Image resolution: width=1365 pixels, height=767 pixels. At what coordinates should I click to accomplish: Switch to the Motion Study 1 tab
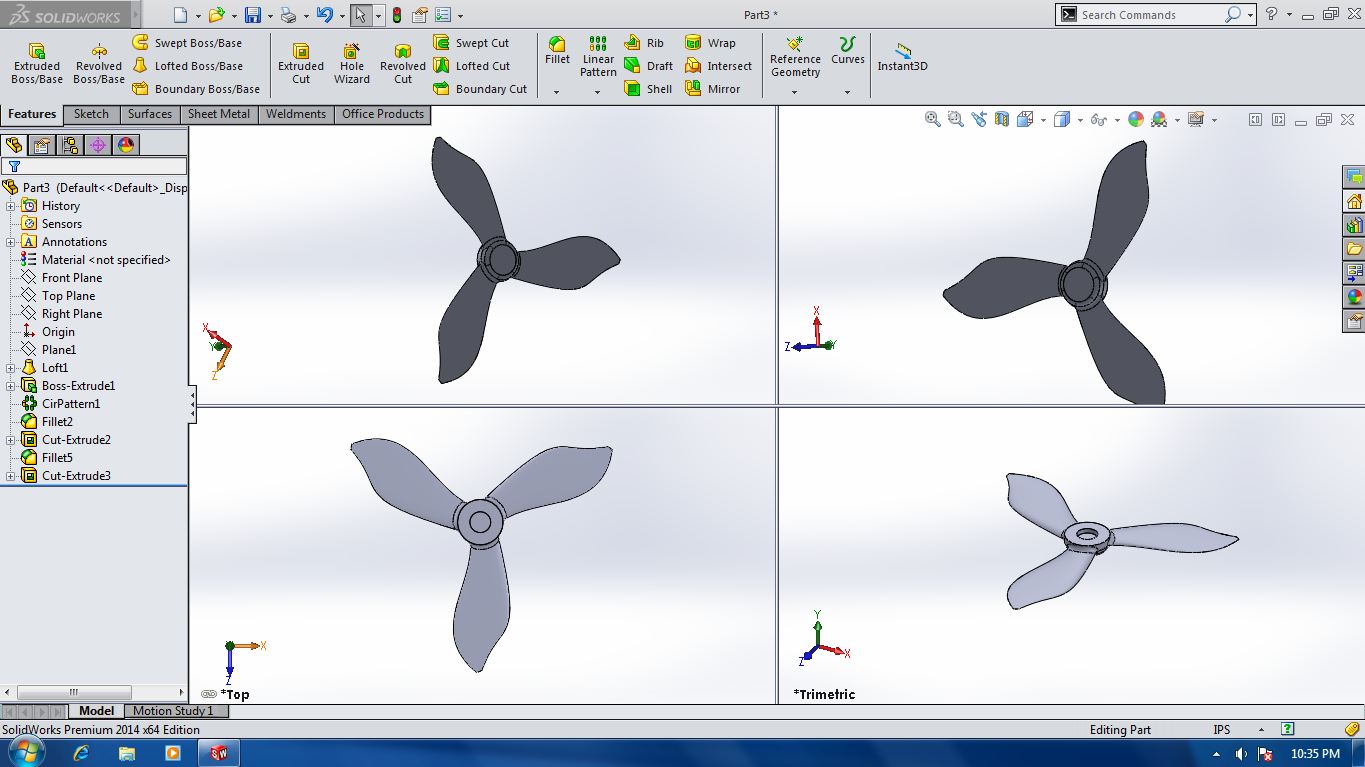click(174, 711)
